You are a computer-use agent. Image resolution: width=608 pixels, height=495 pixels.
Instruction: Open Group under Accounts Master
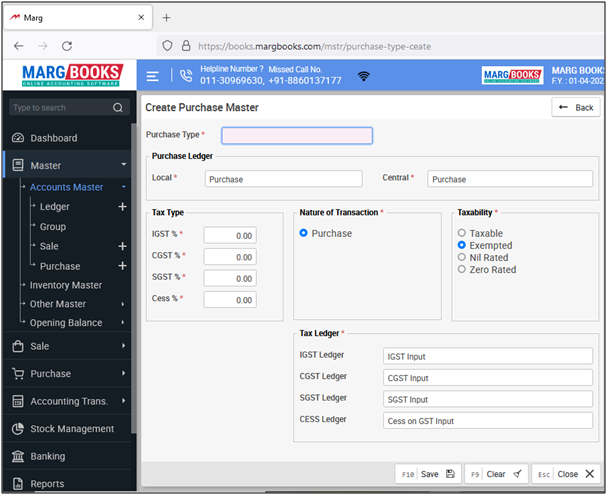(53, 226)
